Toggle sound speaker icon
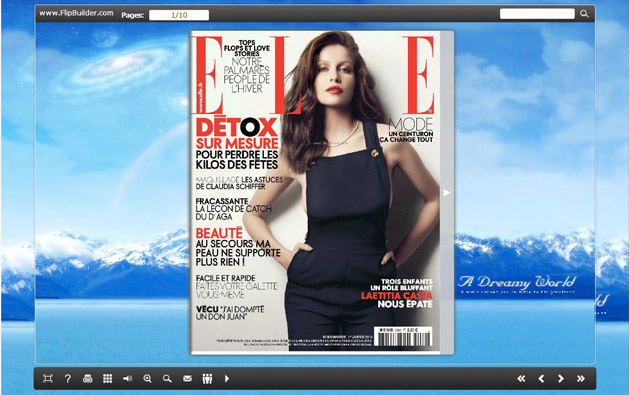 127,379
